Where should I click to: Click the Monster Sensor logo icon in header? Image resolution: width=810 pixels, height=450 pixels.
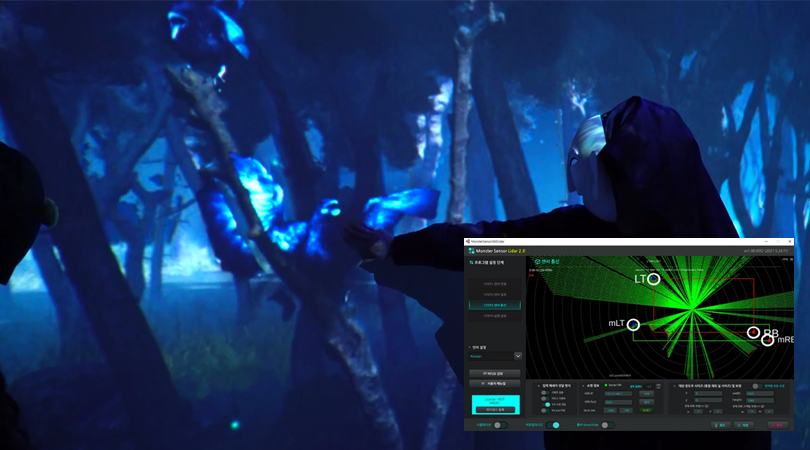471,251
